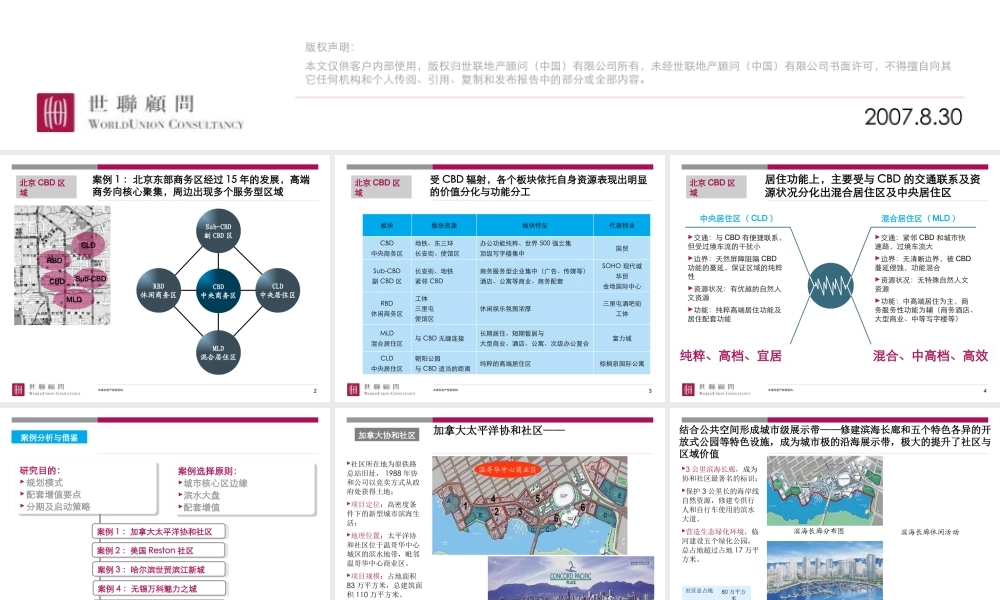
Task: Click the 棕榈泉国际公寓 table cell
Action: pos(622,364)
